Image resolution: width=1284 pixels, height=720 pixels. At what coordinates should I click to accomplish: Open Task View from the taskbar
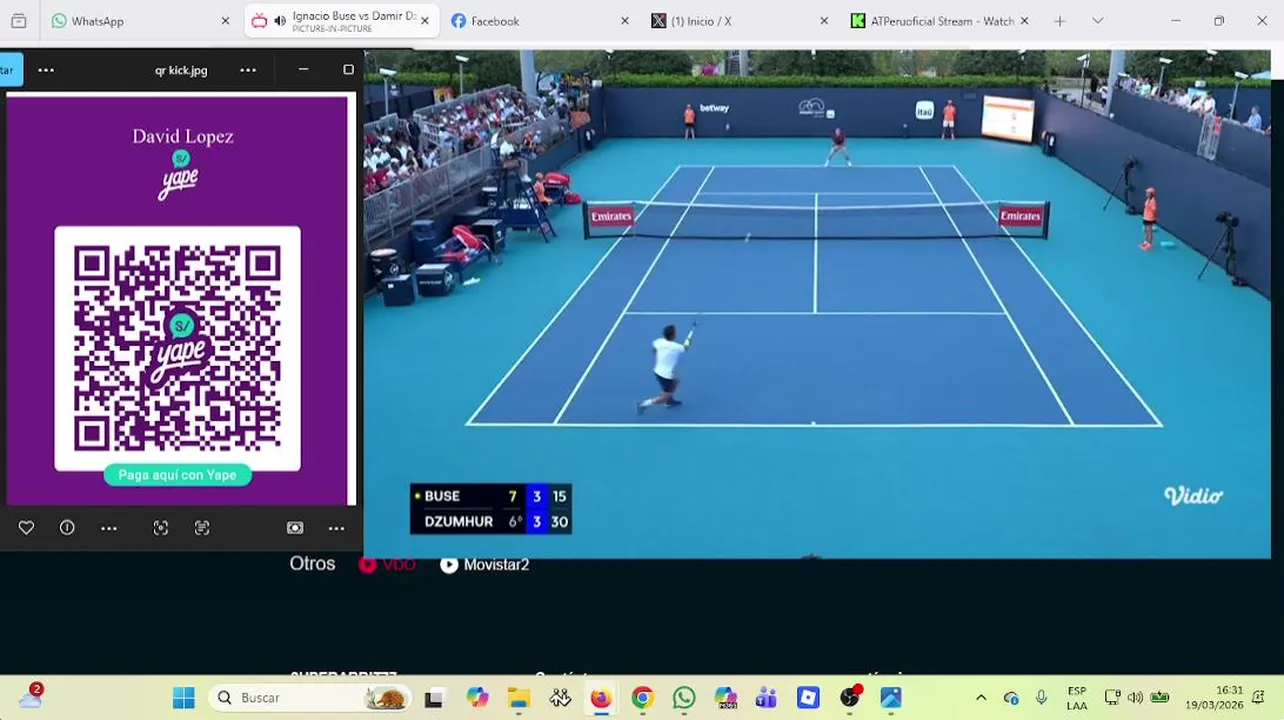(x=433, y=697)
